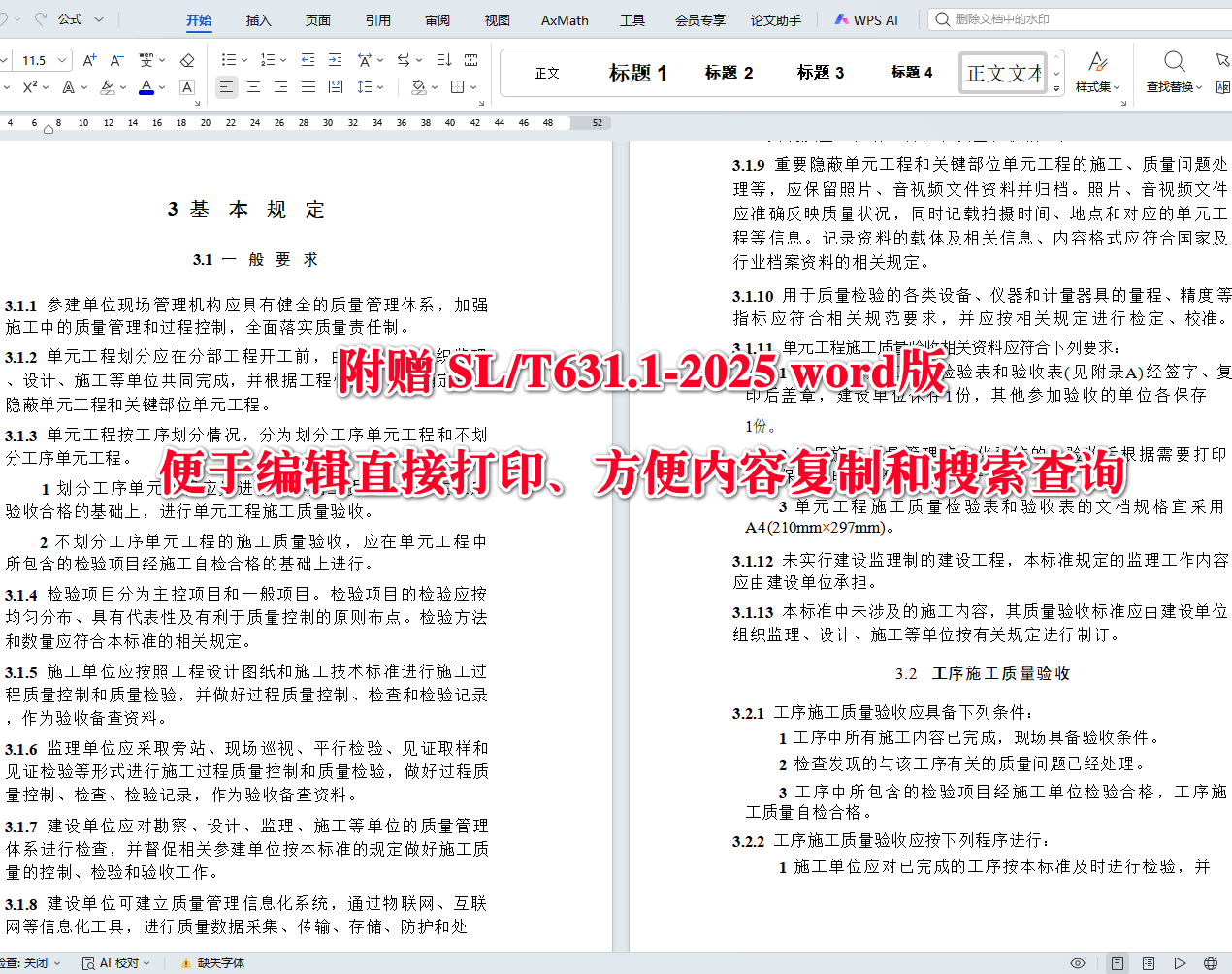The height and width of the screenshot is (974, 1232).
Task: Align text right
Action: (x=280, y=87)
